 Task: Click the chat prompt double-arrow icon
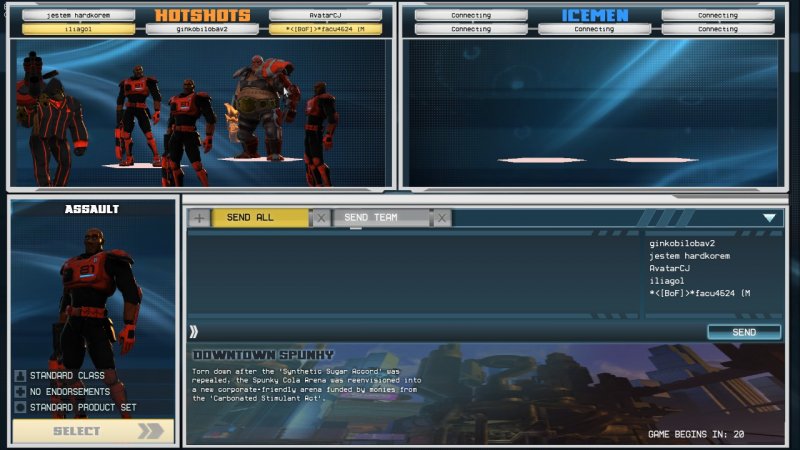[193, 332]
